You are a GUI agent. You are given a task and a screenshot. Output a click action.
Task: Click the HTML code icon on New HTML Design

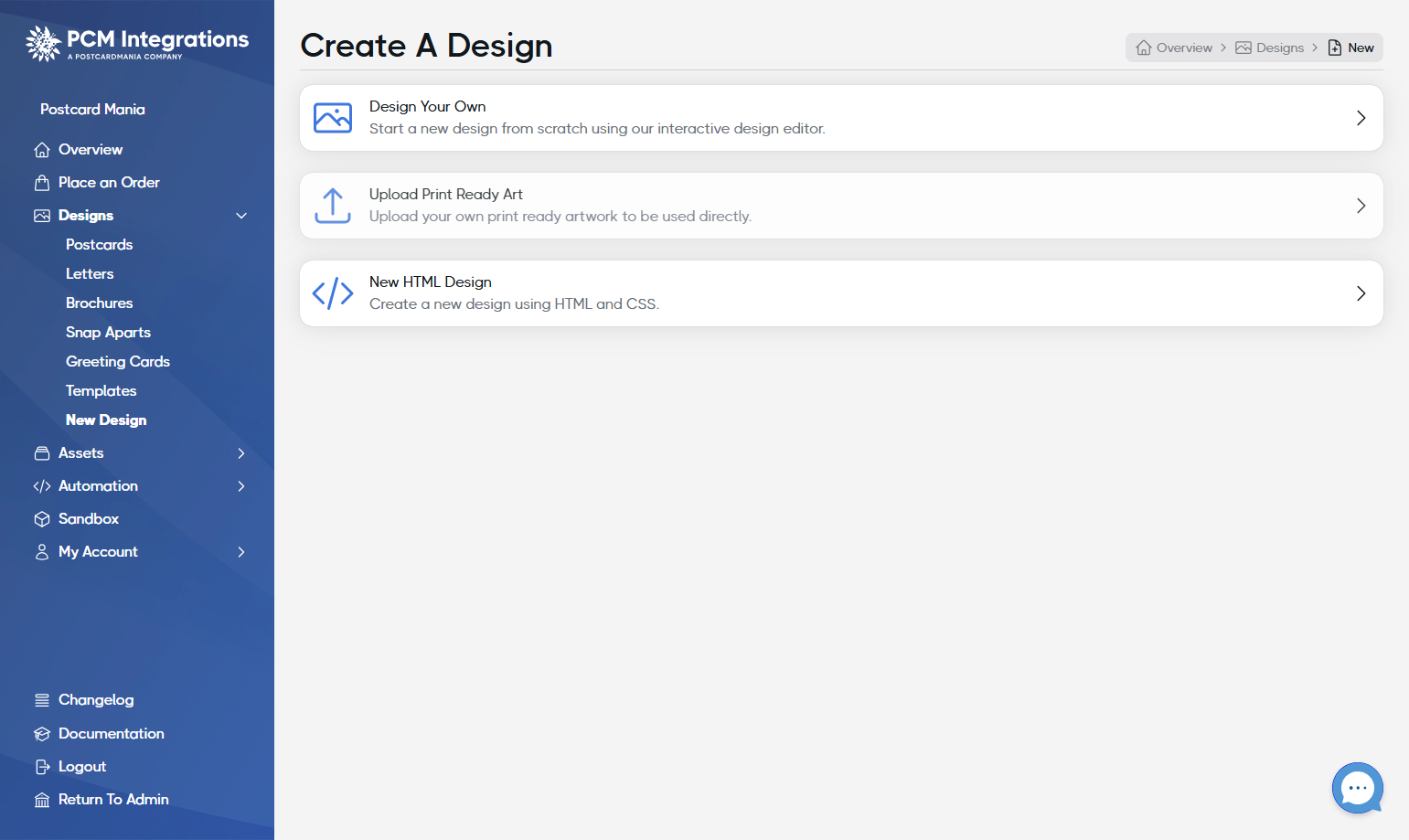click(x=333, y=293)
